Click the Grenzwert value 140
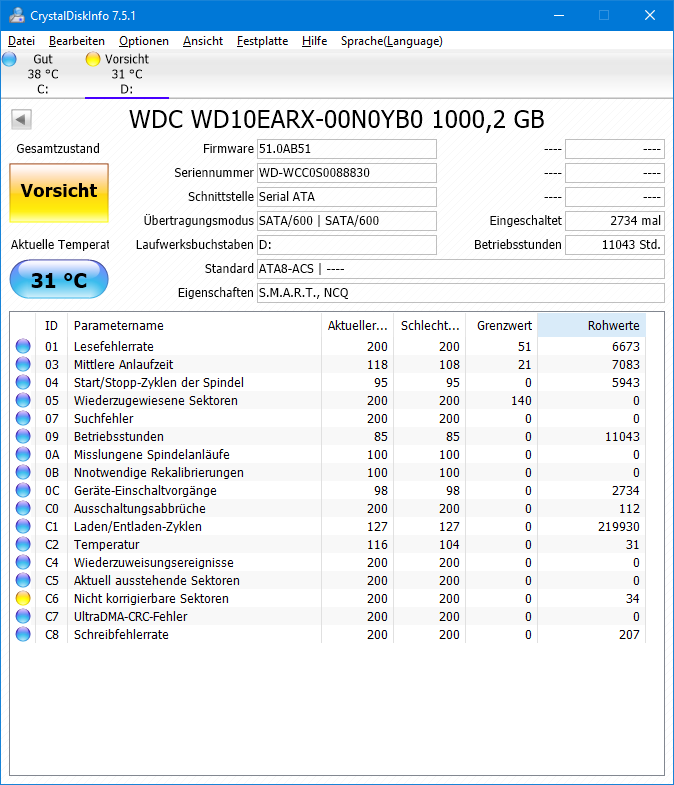Image resolution: width=674 pixels, height=785 pixels. point(521,401)
